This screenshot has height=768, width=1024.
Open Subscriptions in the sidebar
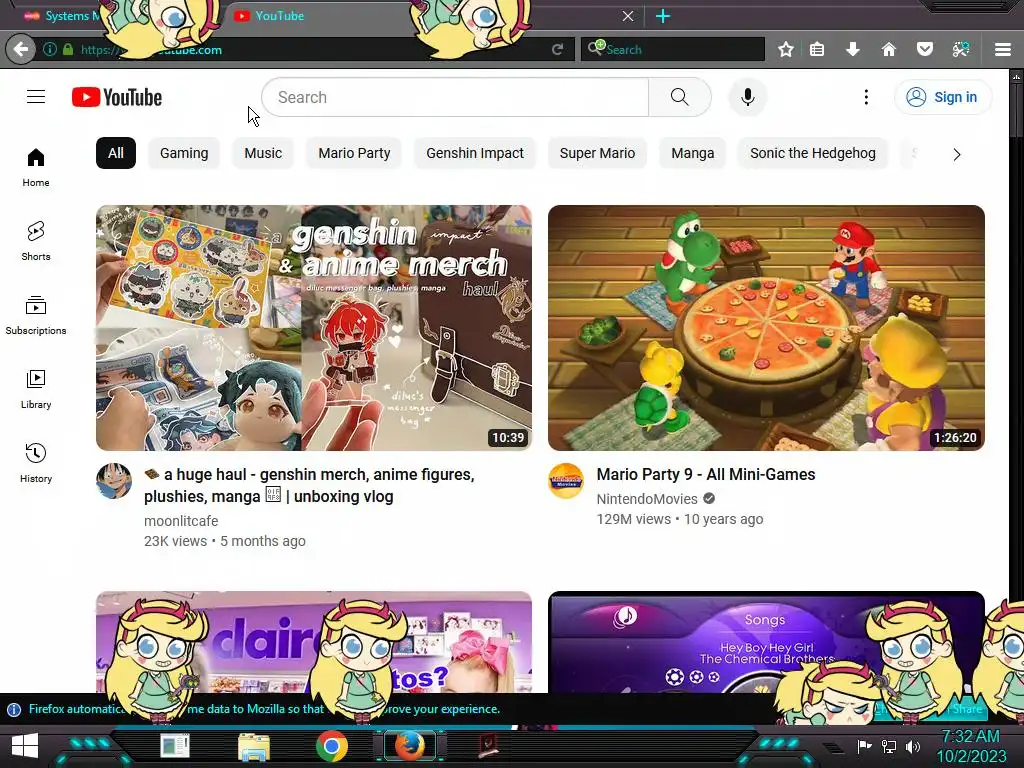click(36, 315)
